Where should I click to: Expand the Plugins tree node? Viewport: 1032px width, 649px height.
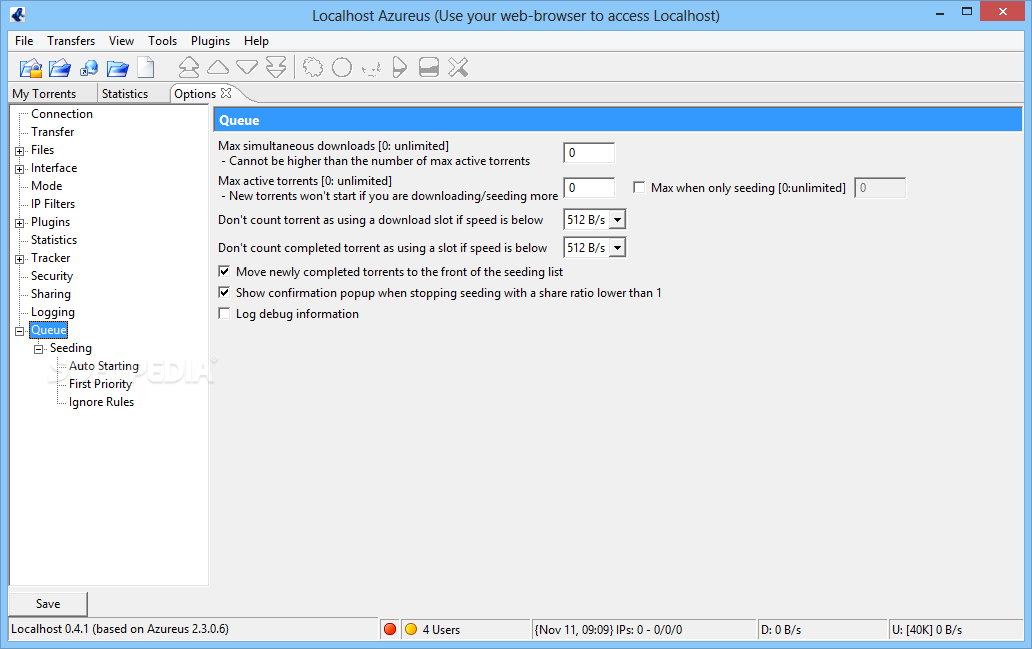pos(20,223)
